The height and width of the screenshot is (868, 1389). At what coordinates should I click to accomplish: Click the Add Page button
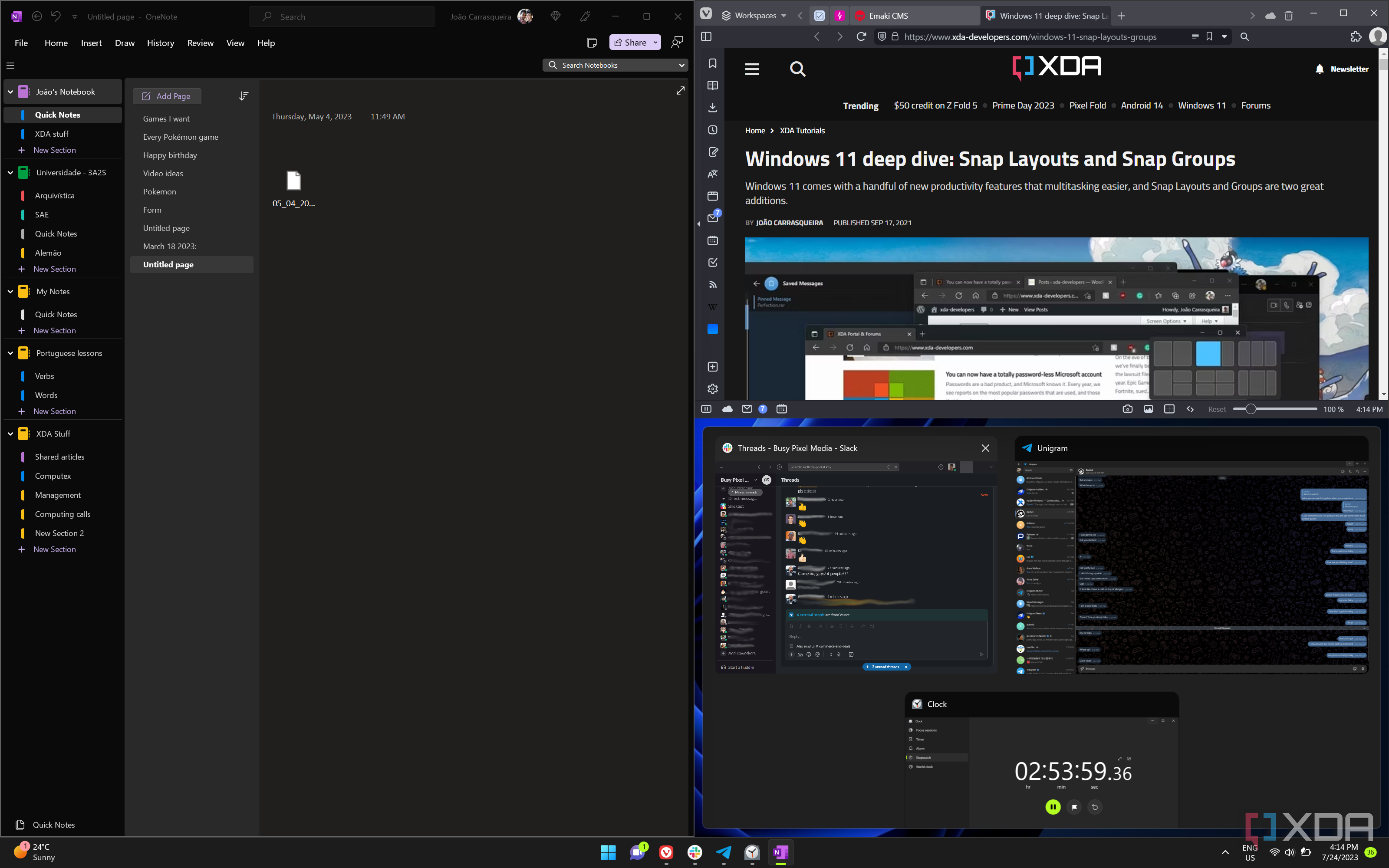point(166,96)
